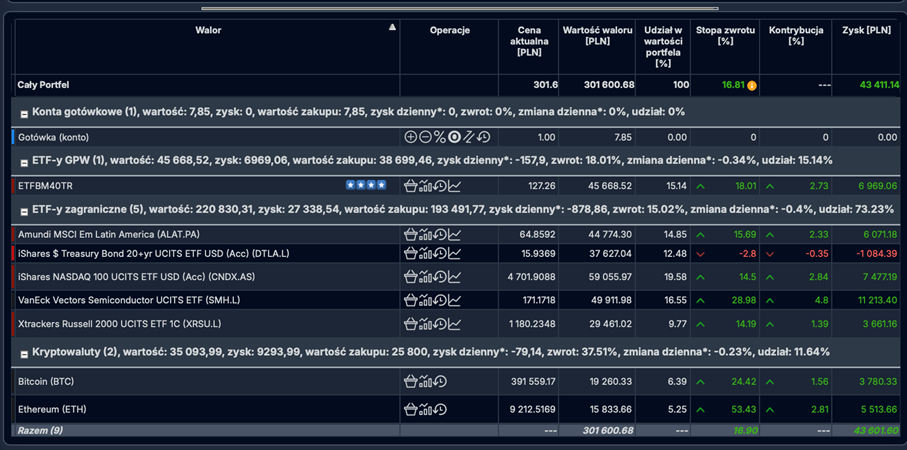907x450 pixels.
Task: Open transaction history icon for Bitcoin
Action: [440, 381]
